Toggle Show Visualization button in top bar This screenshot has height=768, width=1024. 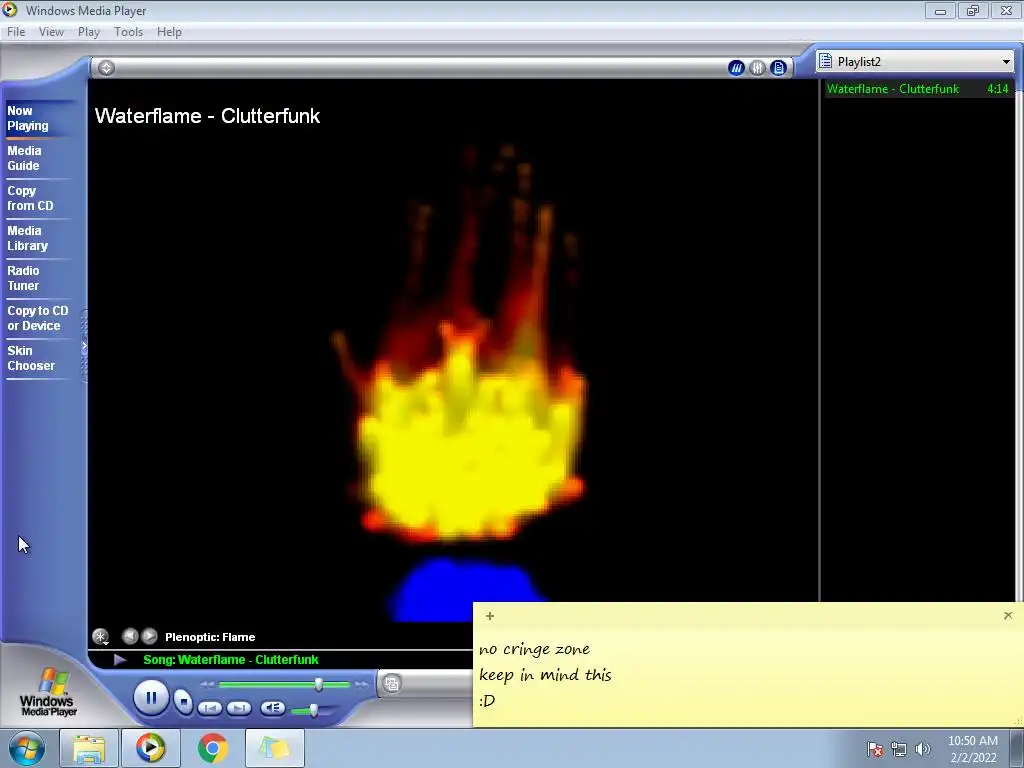click(x=736, y=68)
